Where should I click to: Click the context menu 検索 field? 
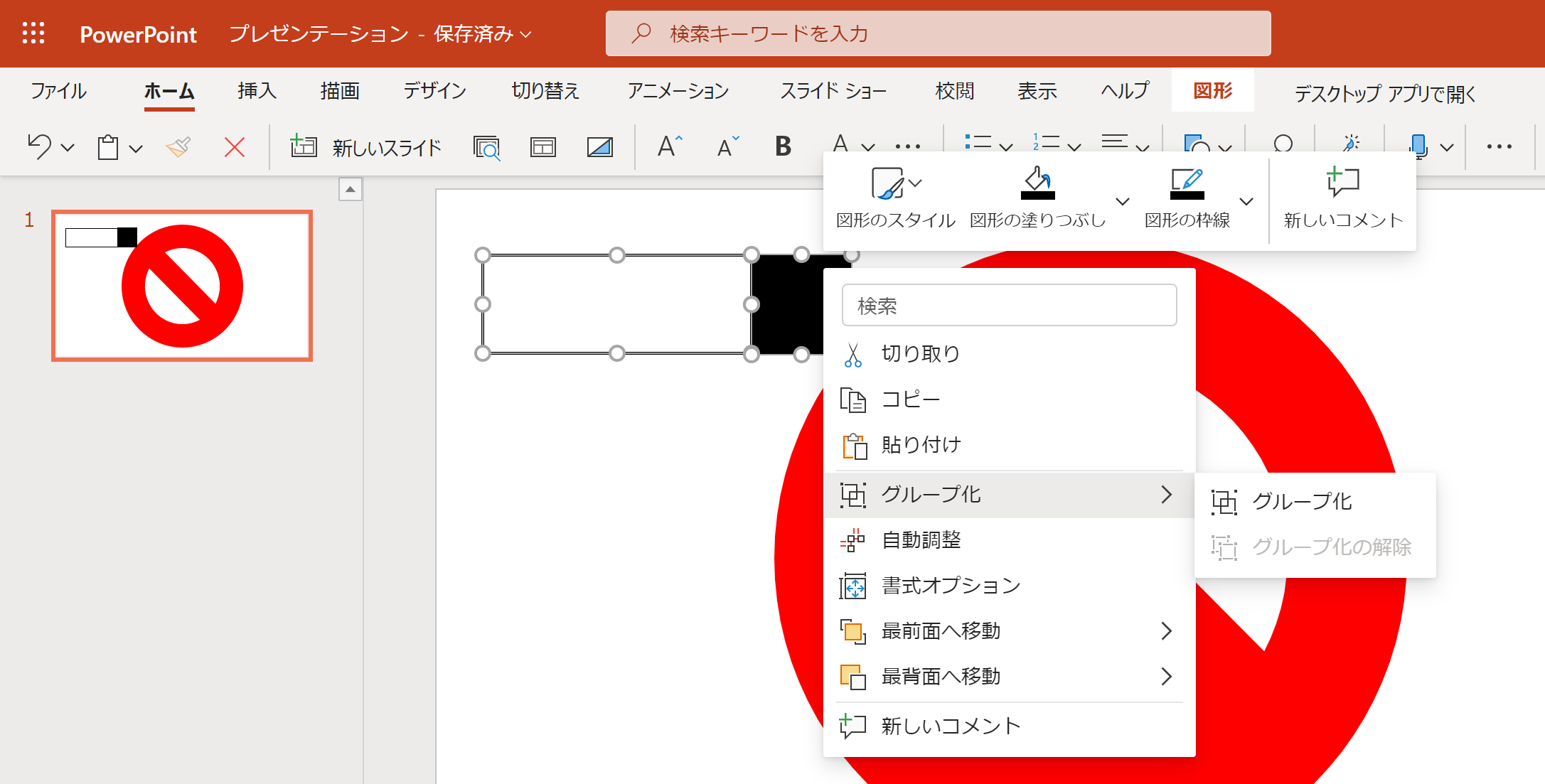[1009, 305]
